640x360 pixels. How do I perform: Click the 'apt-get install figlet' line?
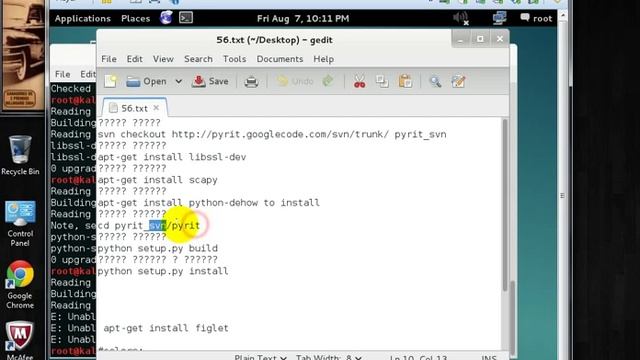click(x=166, y=328)
